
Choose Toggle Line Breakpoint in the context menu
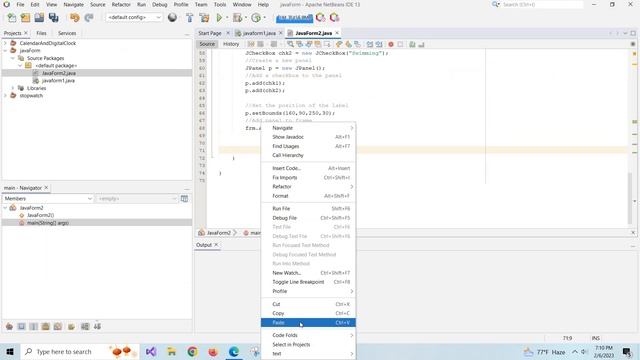[x=308, y=282]
